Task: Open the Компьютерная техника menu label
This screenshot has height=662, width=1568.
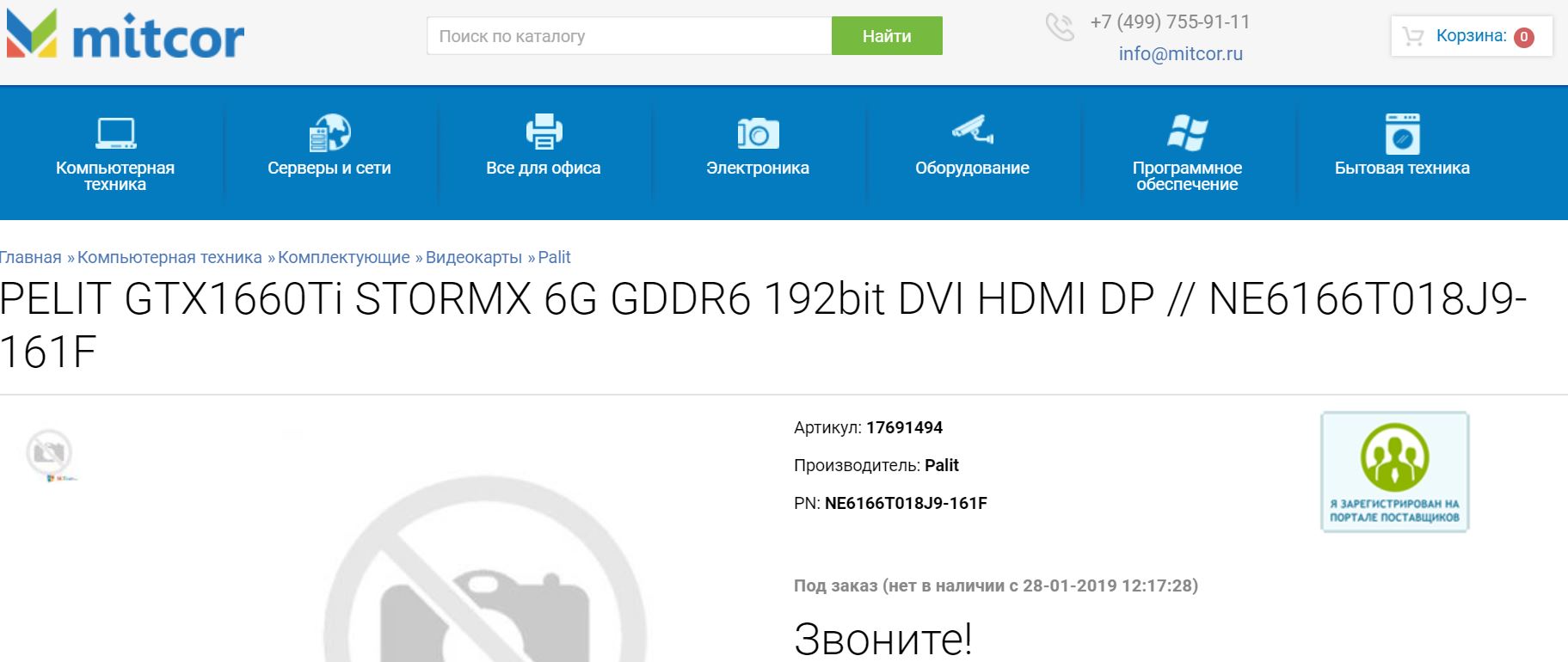Action: (115, 176)
